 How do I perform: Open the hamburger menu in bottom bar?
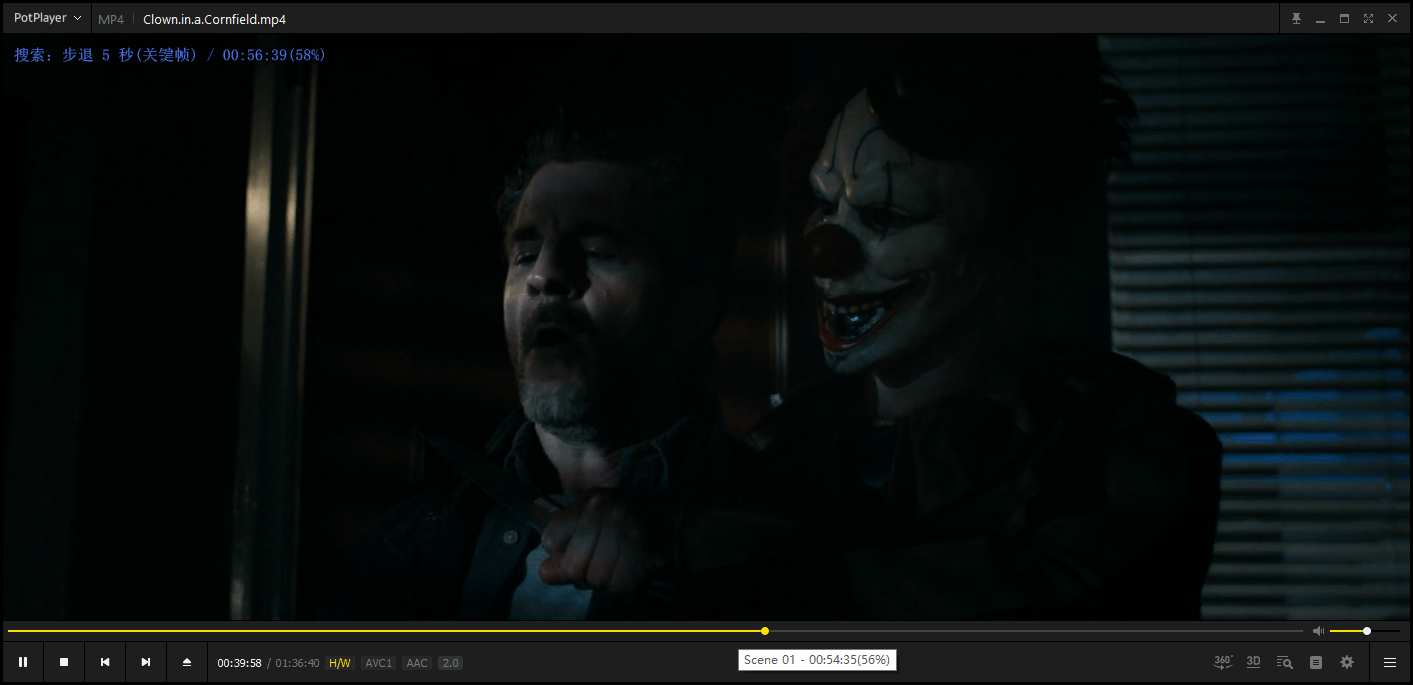[1390, 662]
